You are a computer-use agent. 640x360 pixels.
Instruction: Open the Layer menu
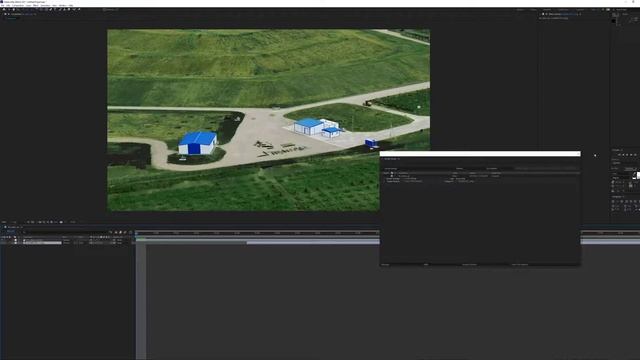pos(28,5)
